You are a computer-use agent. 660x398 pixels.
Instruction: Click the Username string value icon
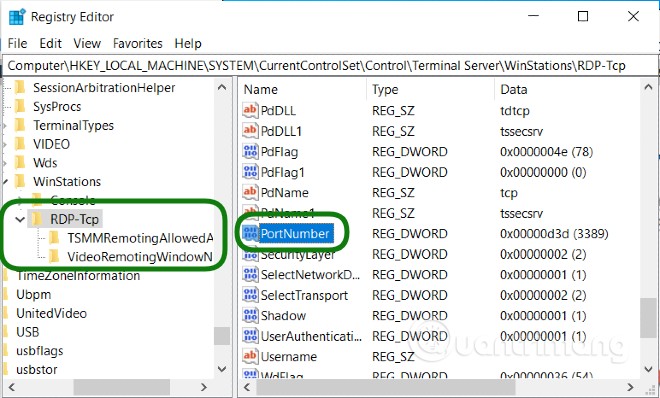(x=250, y=356)
